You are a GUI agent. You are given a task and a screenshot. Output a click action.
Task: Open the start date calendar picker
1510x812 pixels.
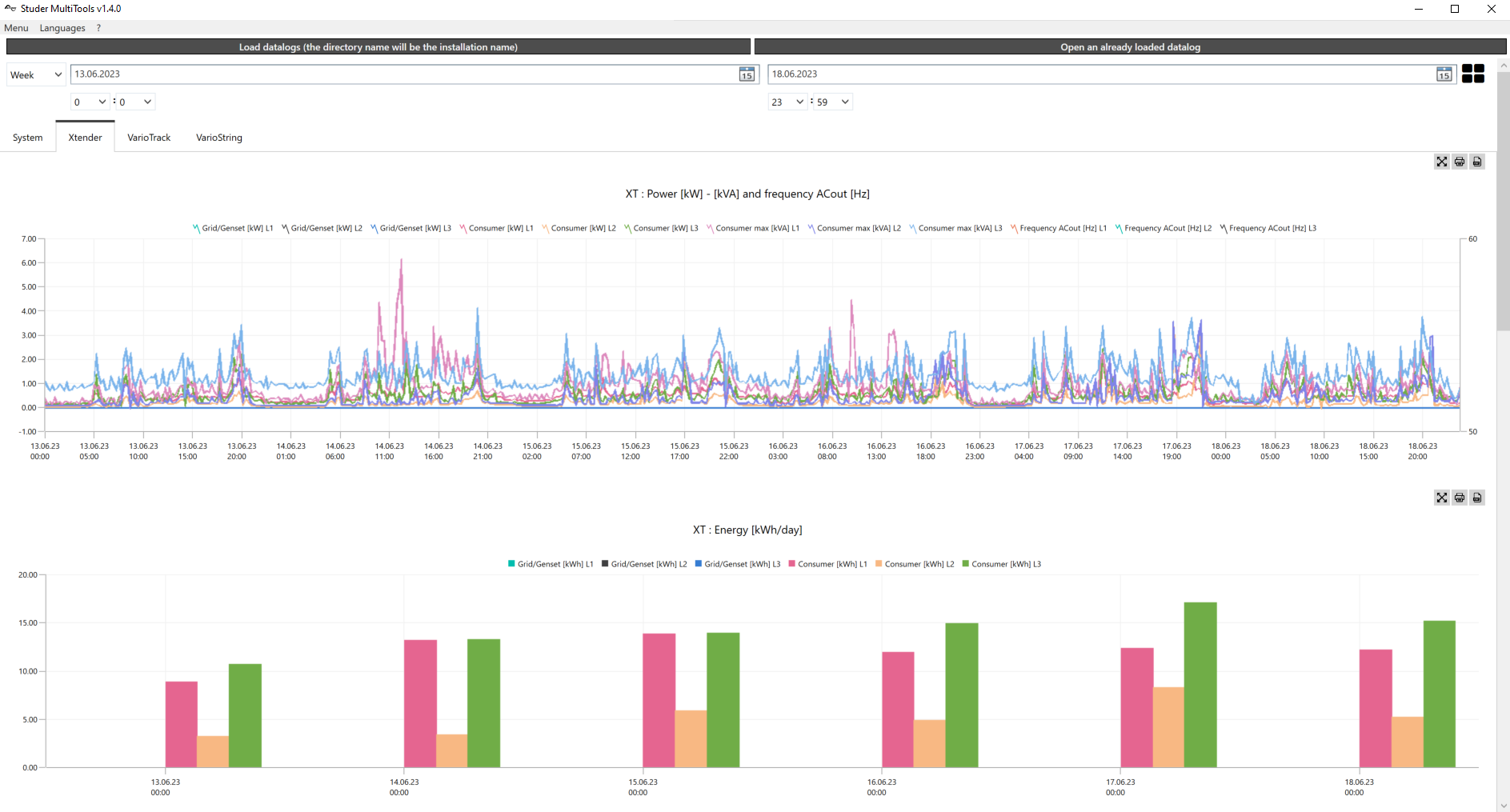click(x=747, y=74)
